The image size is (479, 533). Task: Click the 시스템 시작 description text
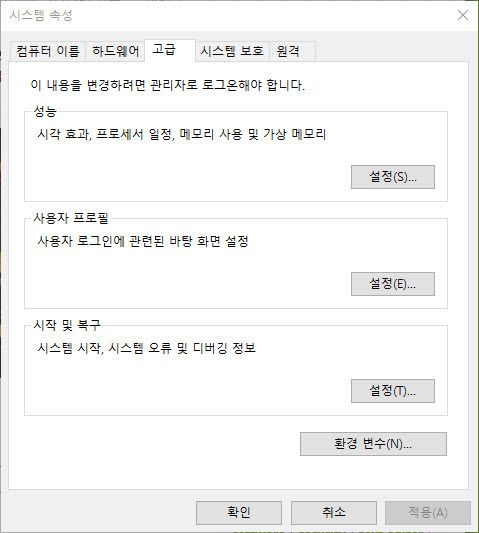pos(146,348)
